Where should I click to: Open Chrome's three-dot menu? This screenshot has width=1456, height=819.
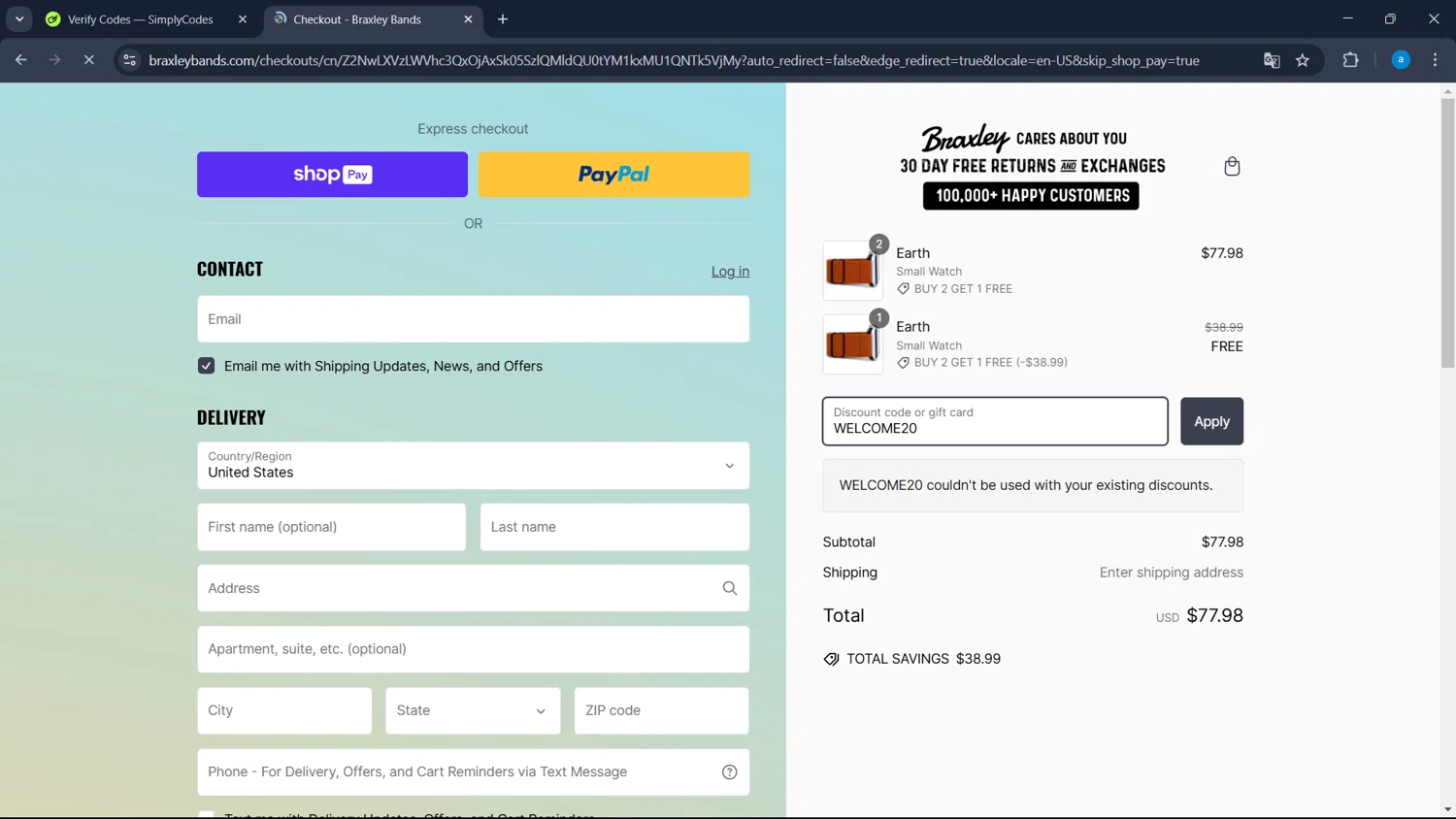pos(1435,60)
